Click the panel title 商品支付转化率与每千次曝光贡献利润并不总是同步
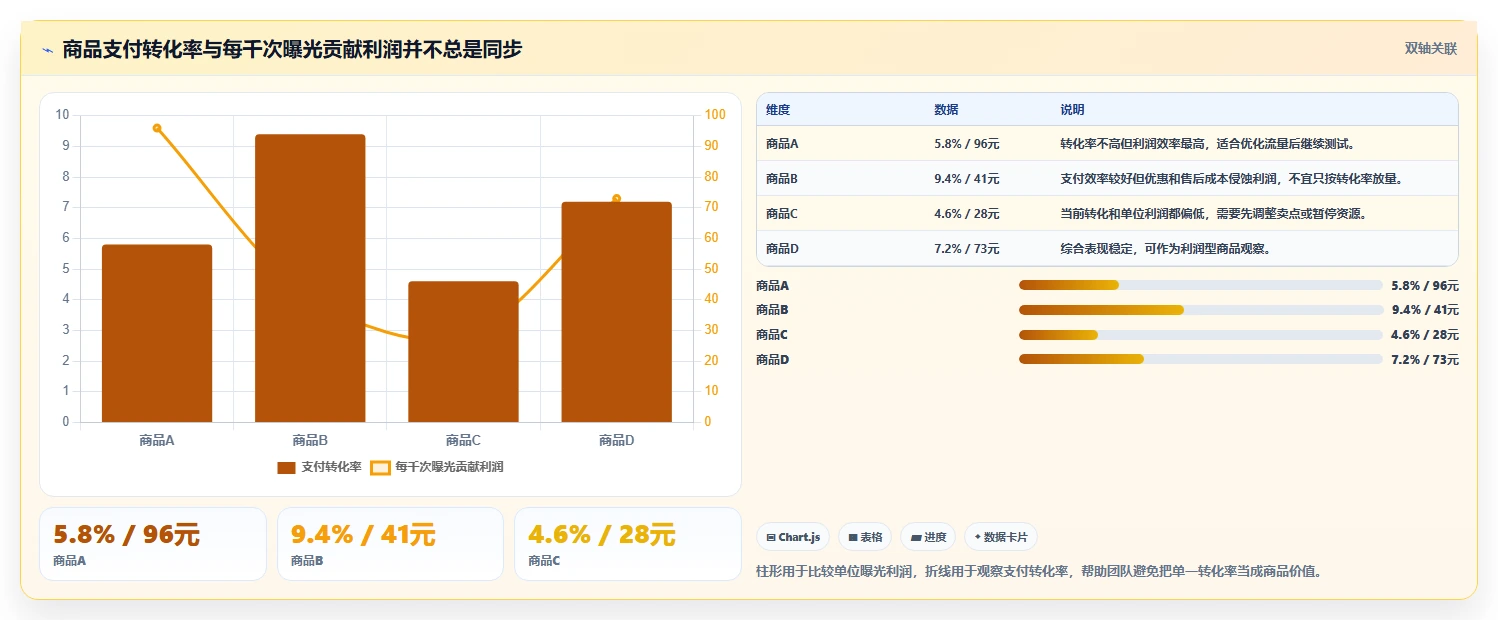Screen dimensions: 1498x620 [x=292, y=49]
